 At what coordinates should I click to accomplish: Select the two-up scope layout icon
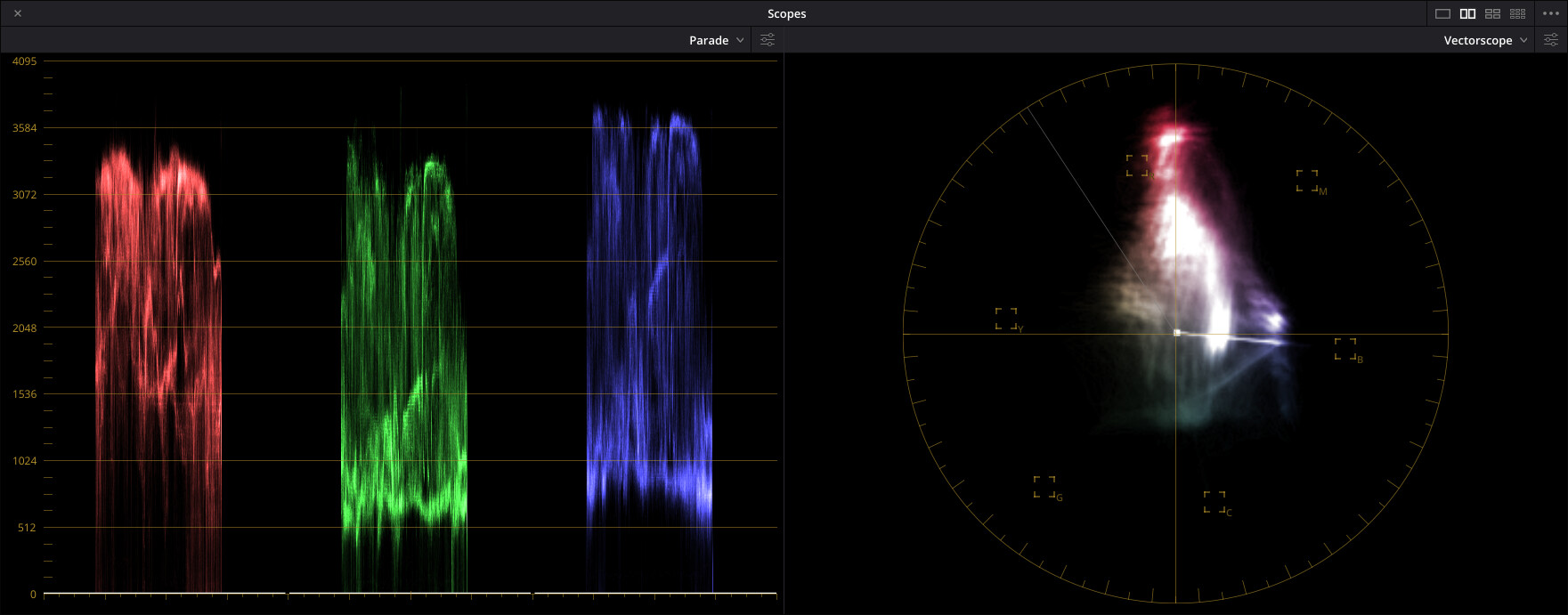tap(1467, 13)
